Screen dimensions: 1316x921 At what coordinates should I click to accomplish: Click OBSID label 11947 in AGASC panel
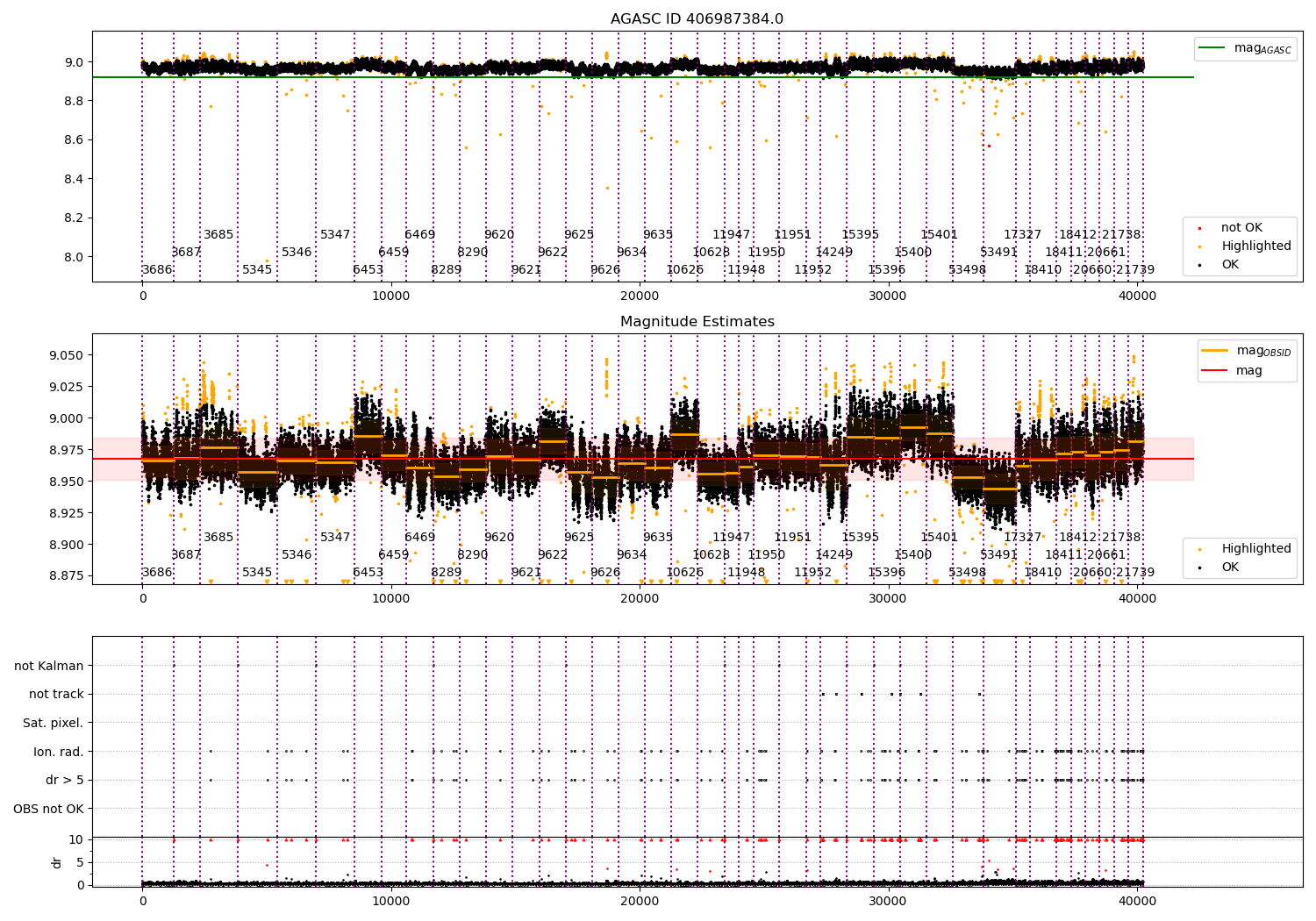(x=731, y=234)
